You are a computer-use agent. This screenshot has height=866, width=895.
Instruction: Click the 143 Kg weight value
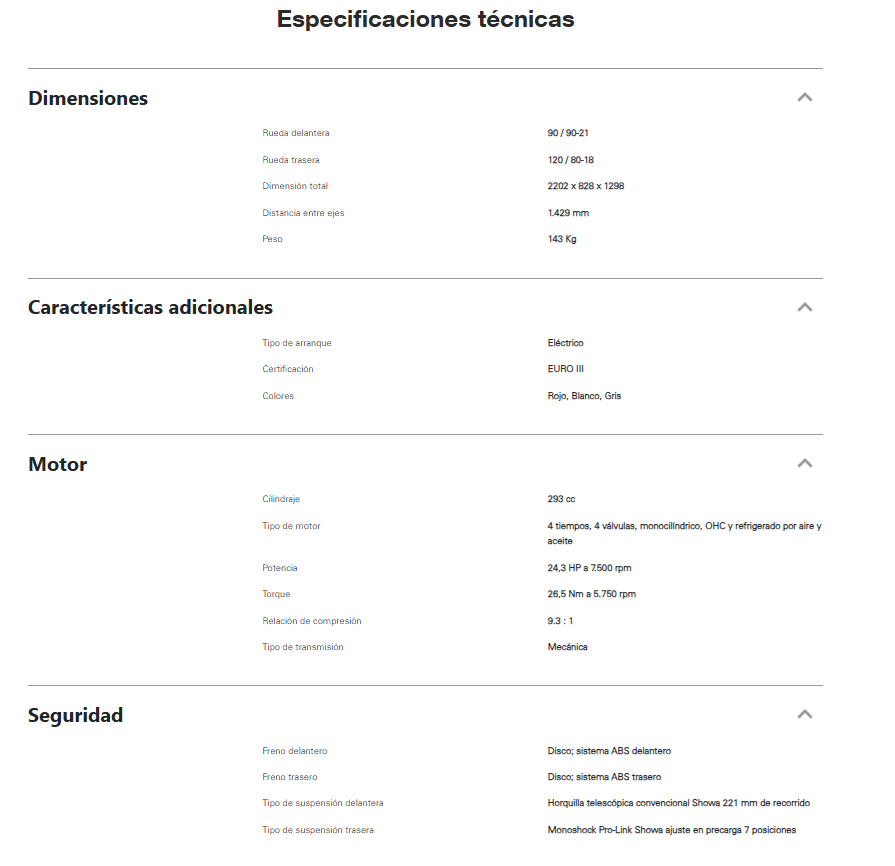[x=562, y=239]
